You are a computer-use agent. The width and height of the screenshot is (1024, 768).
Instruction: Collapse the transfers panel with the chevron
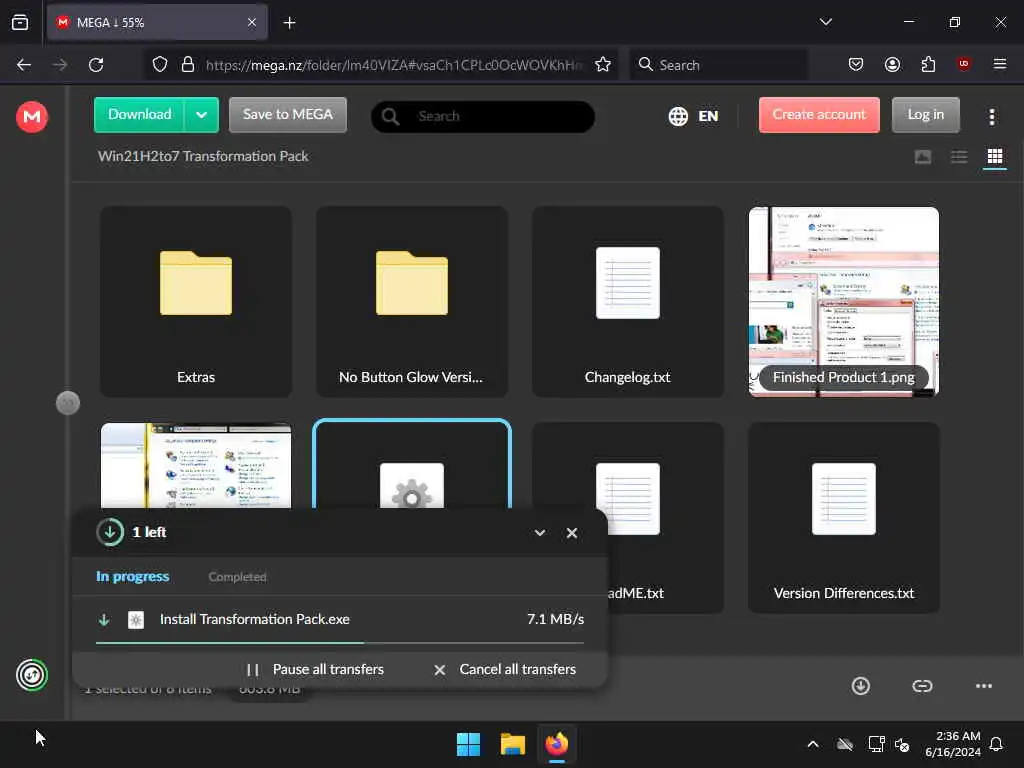click(x=539, y=533)
